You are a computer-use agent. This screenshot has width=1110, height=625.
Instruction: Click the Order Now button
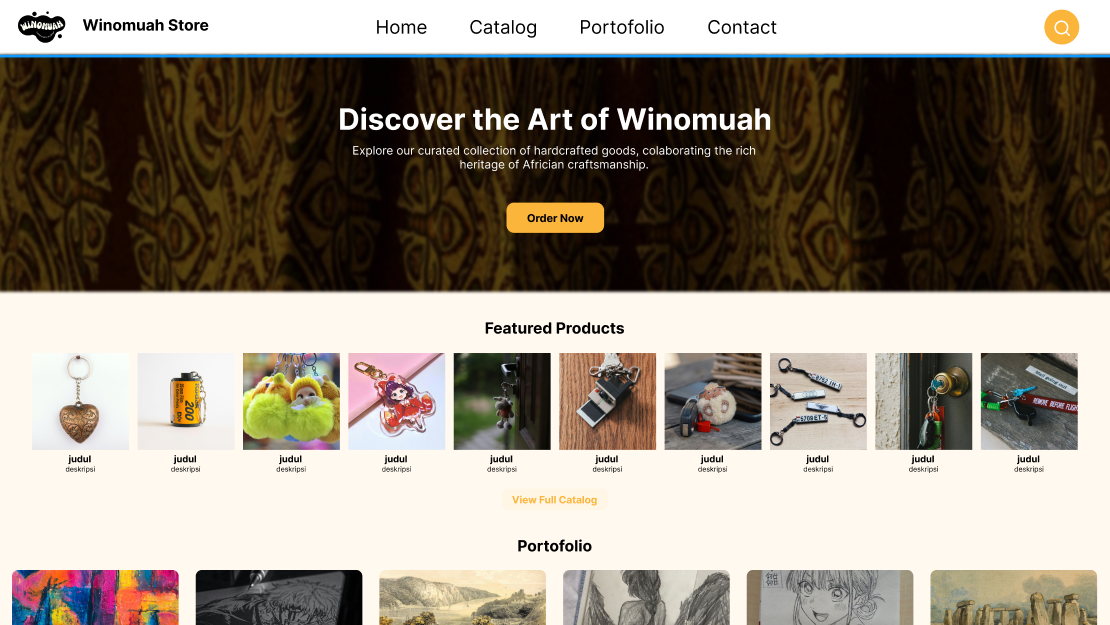click(555, 218)
